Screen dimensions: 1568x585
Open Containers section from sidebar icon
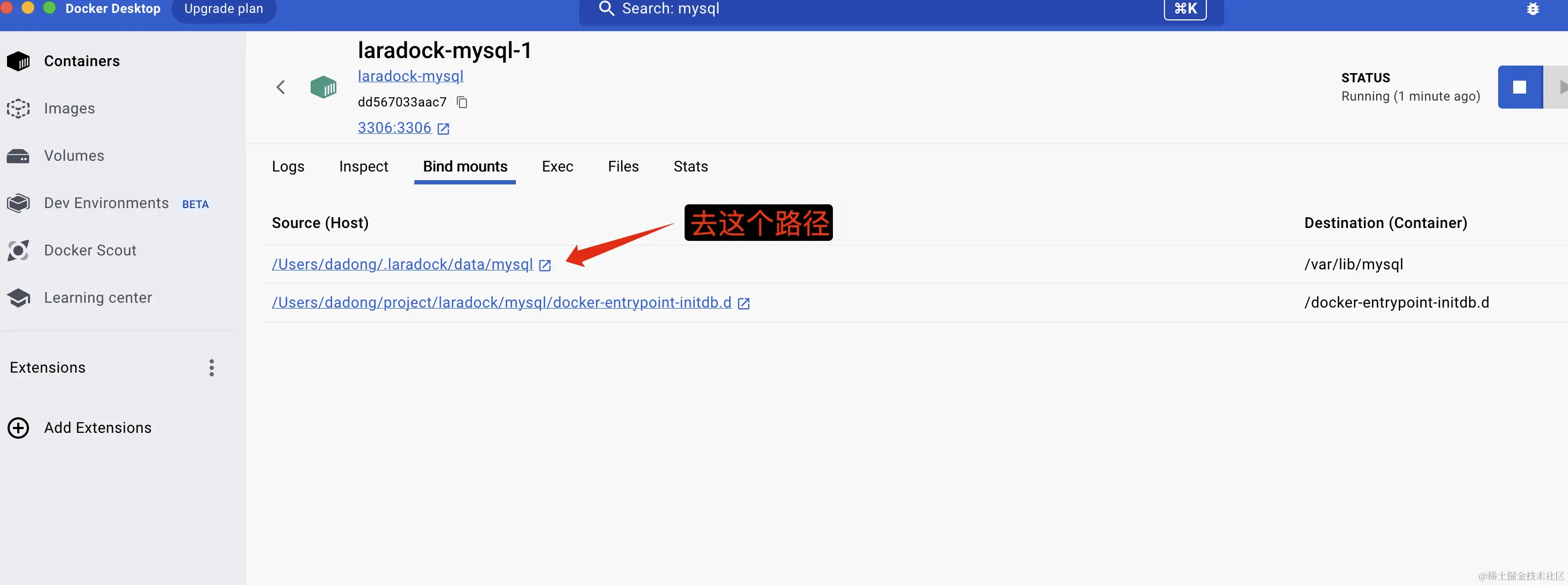(x=18, y=61)
